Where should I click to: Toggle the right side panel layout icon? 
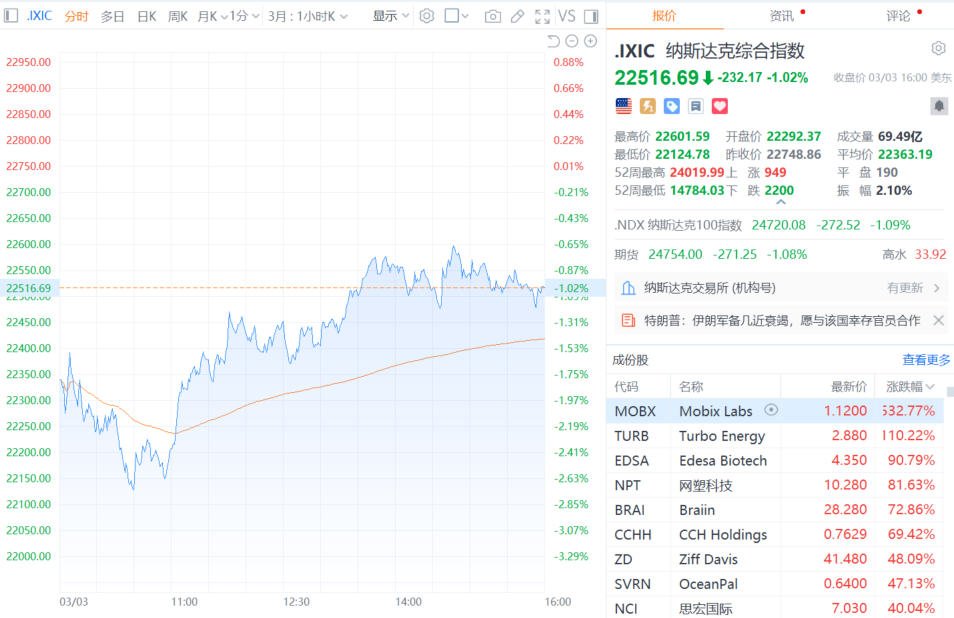tap(590, 16)
